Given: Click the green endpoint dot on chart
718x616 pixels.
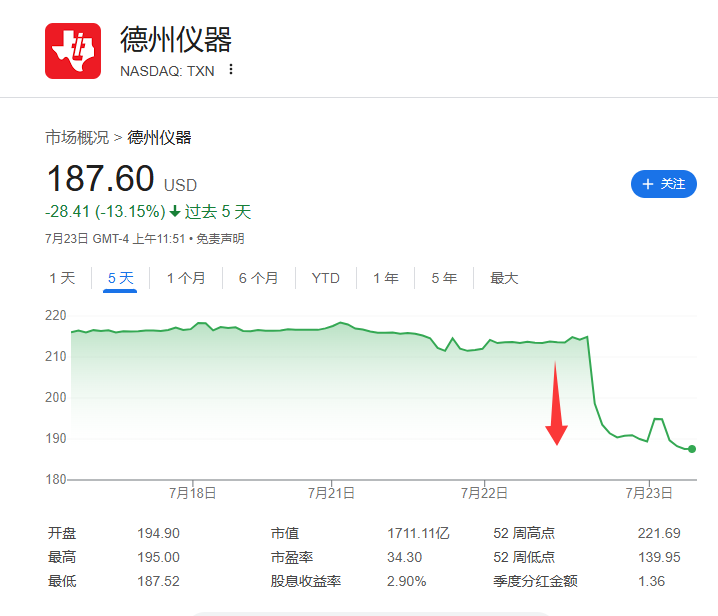Looking at the screenshot, I should 692,449.
